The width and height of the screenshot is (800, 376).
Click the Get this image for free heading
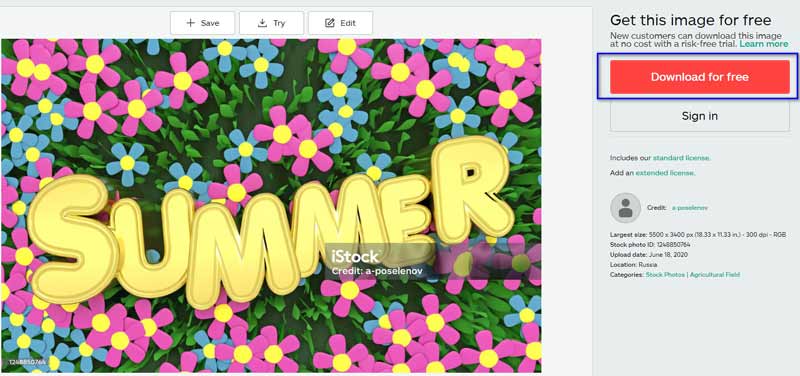coord(691,20)
